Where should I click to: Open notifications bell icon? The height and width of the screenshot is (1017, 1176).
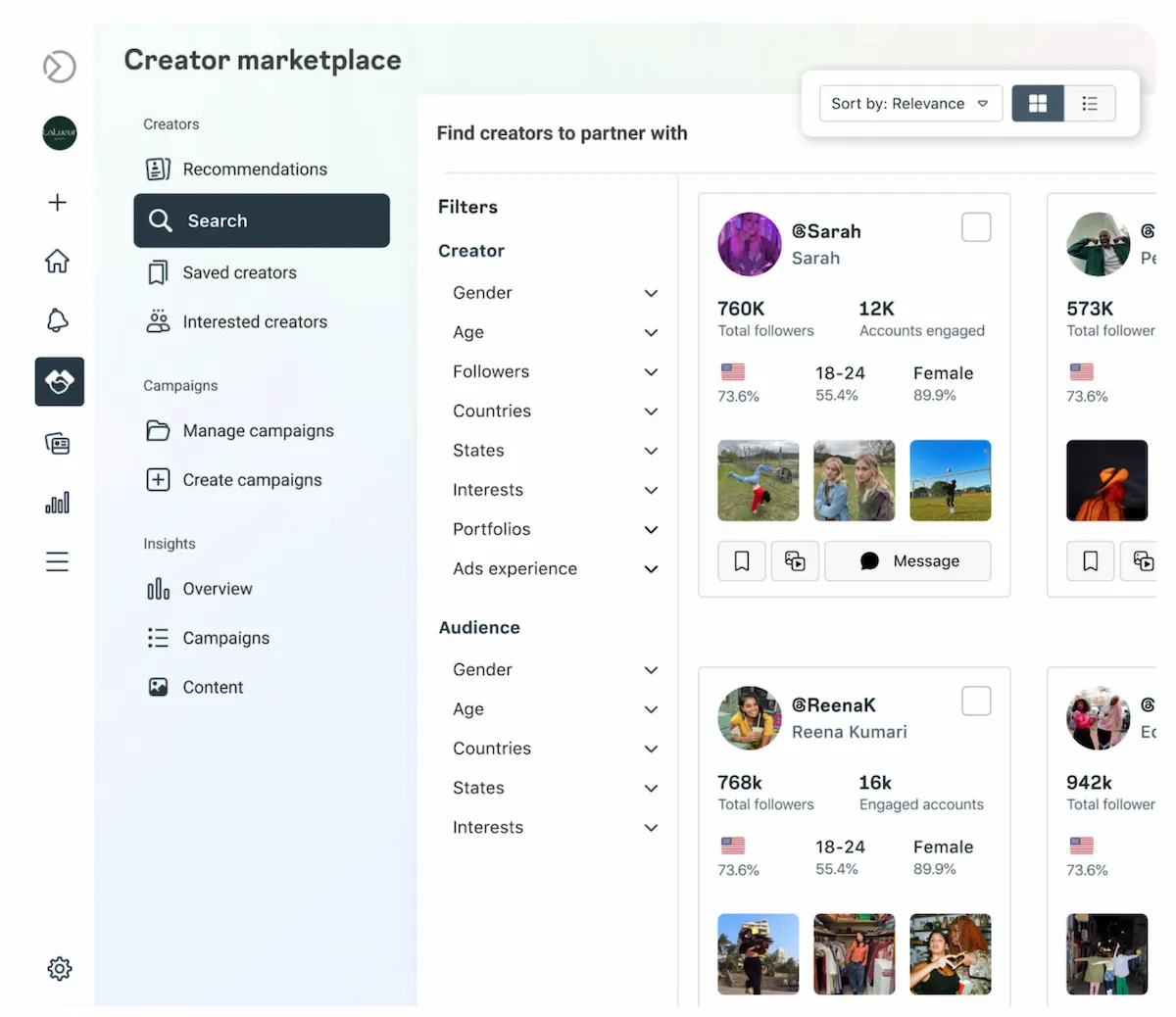pos(58,320)
